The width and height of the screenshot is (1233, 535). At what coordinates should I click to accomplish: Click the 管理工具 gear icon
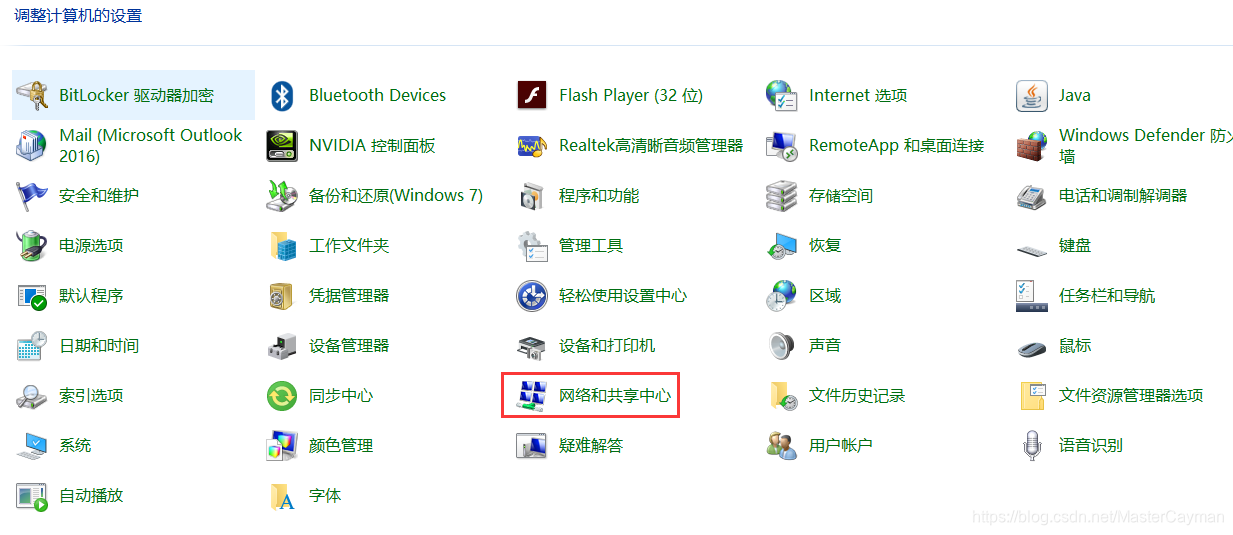tap(532, 246)
